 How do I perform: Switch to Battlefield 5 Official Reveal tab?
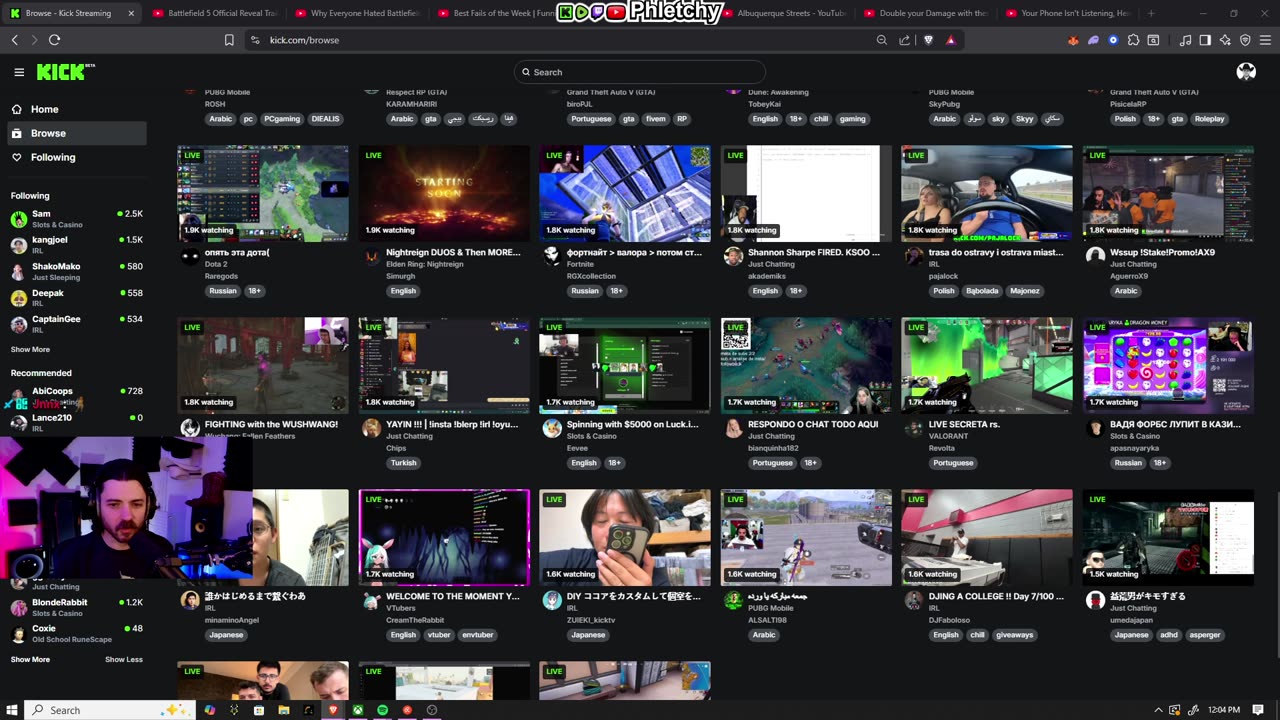pyautogui.click(x=216, y=13)
